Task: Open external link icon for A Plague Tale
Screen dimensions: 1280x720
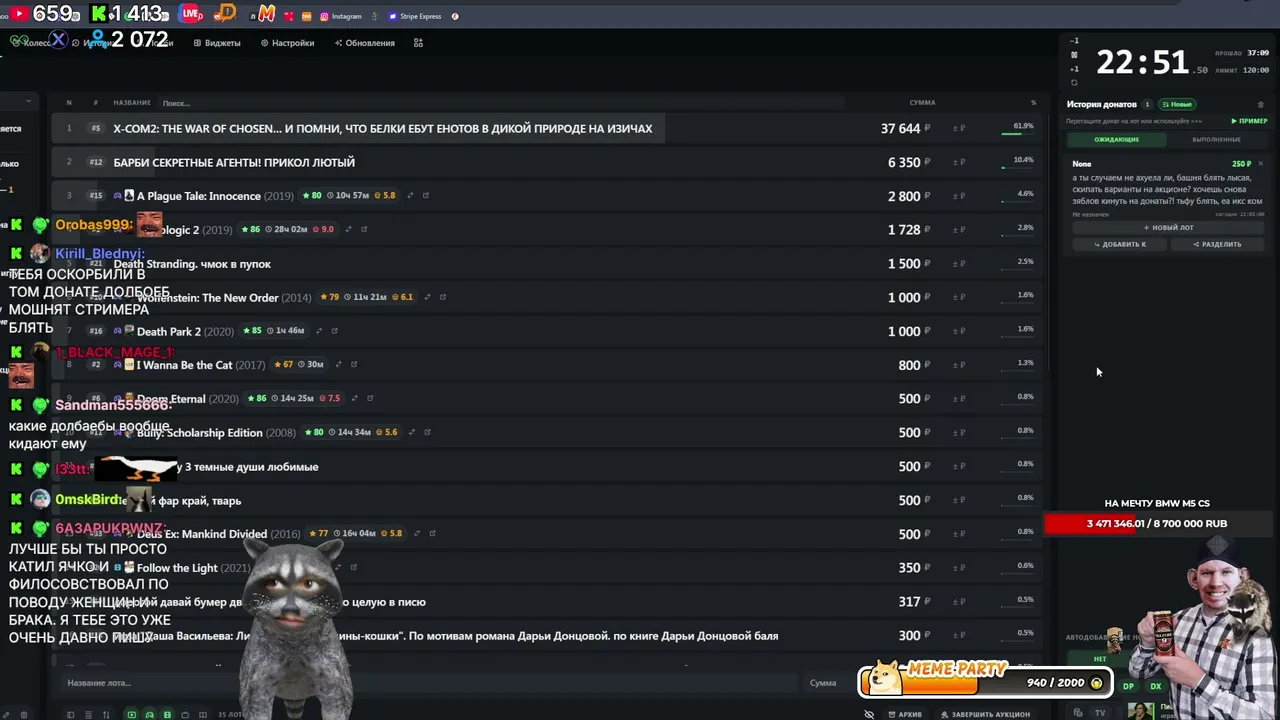Action: (x=425, y=196)
